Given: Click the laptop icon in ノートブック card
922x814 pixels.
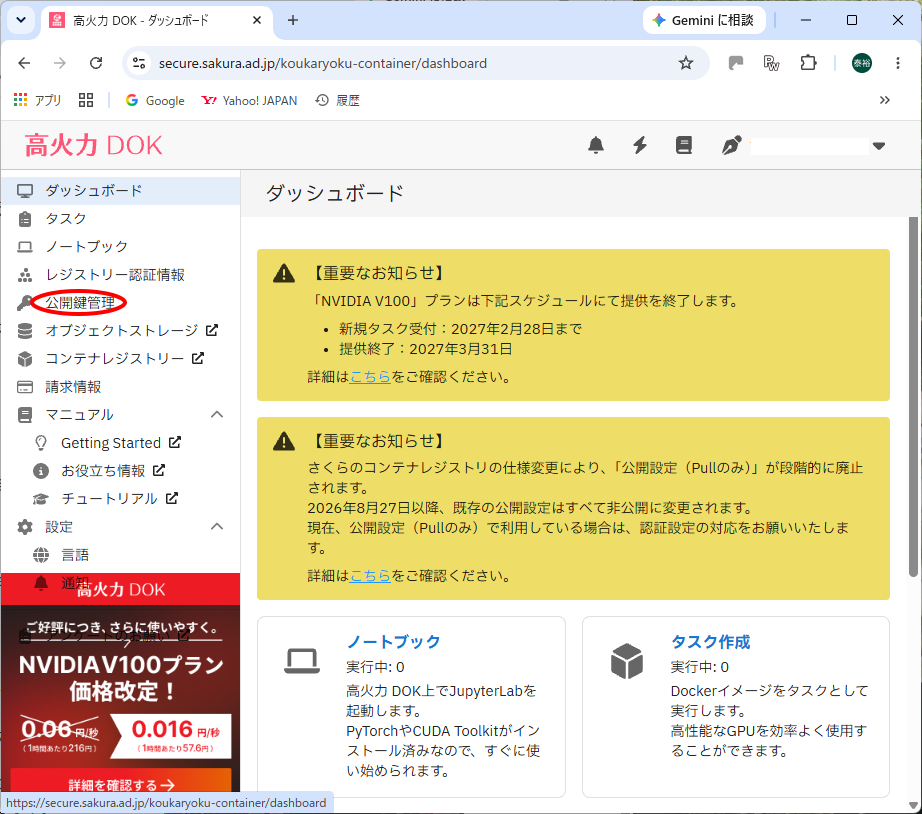Looking at the screenshot, I should point(302,661).
